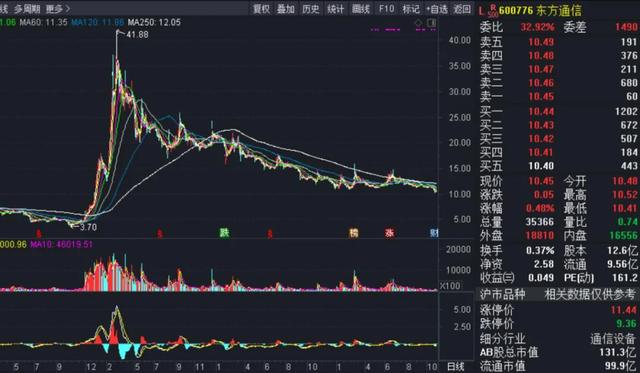Click the 买五 price 10.40
This screenshot has height=373, width=640.
541,166
